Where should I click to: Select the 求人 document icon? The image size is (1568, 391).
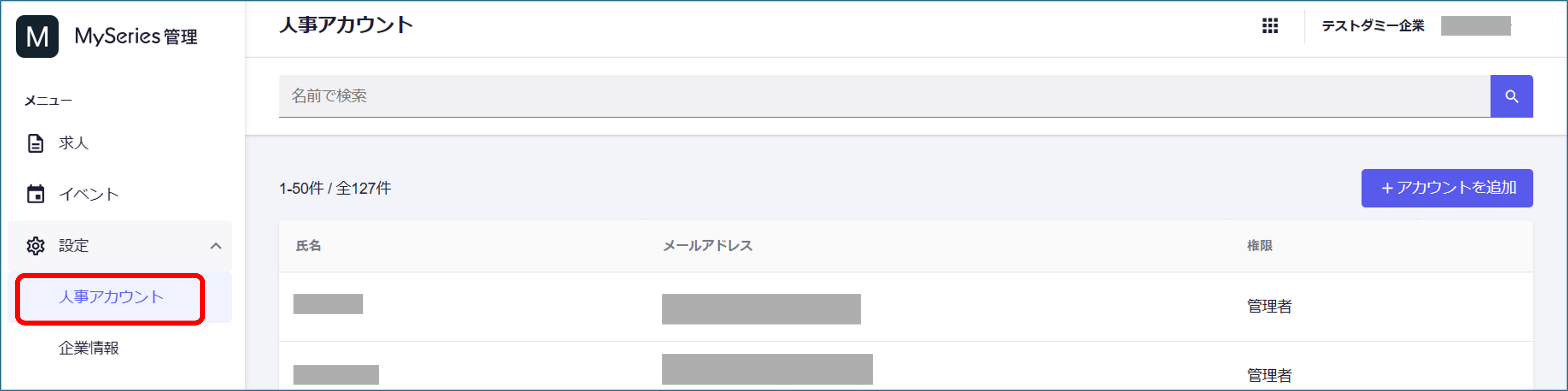tap(35, 144)
